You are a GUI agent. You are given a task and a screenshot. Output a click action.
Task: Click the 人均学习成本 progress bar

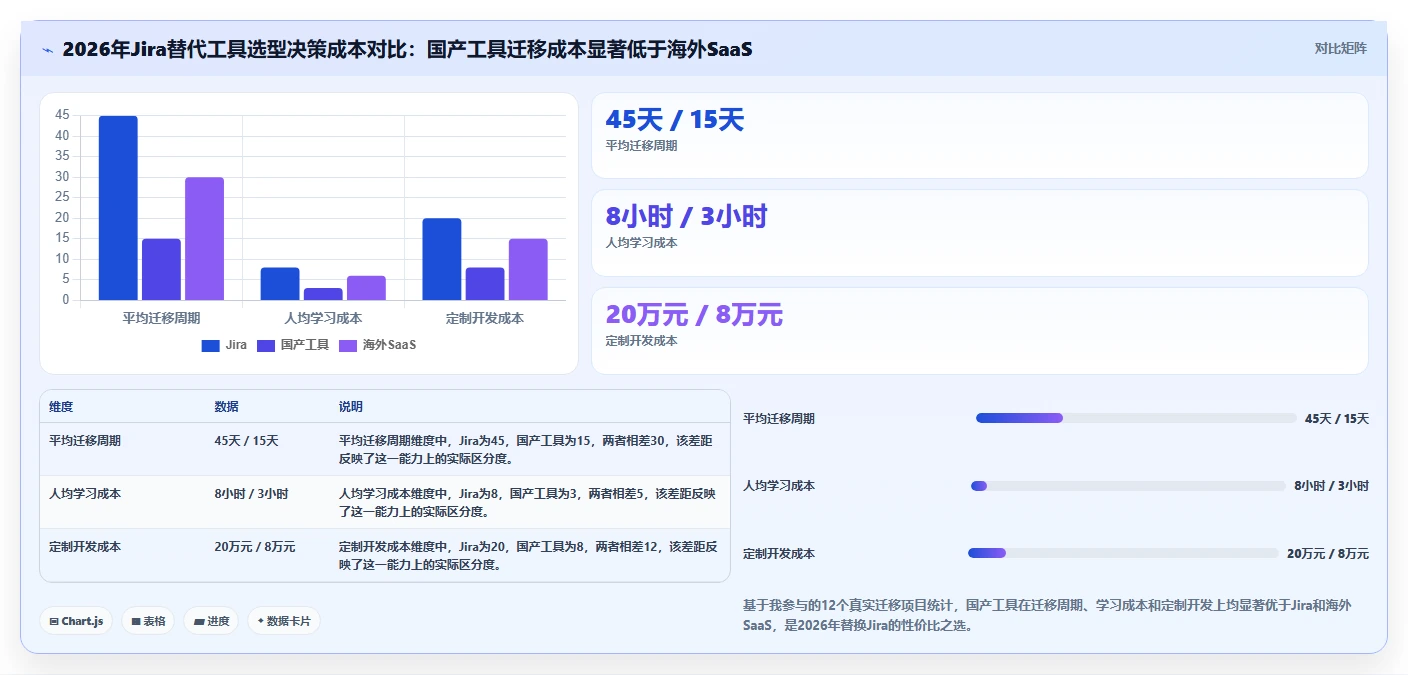tap(1128, 486)
